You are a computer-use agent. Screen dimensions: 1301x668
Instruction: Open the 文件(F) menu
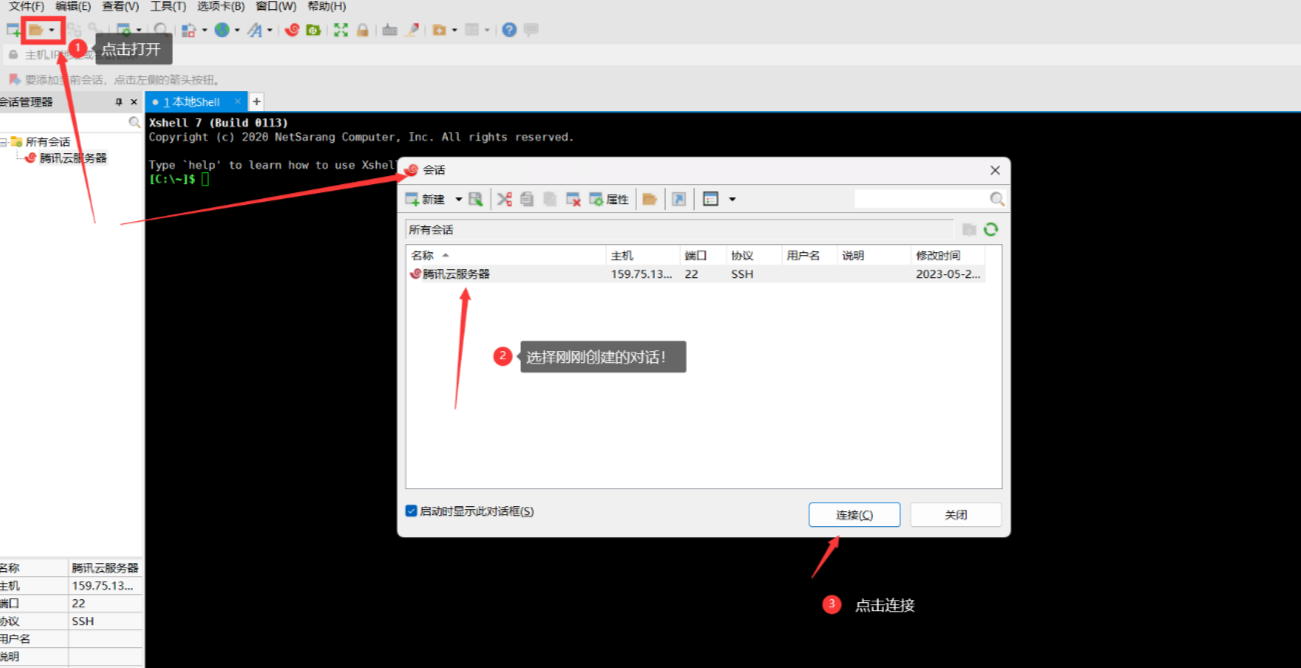[26, 6]
